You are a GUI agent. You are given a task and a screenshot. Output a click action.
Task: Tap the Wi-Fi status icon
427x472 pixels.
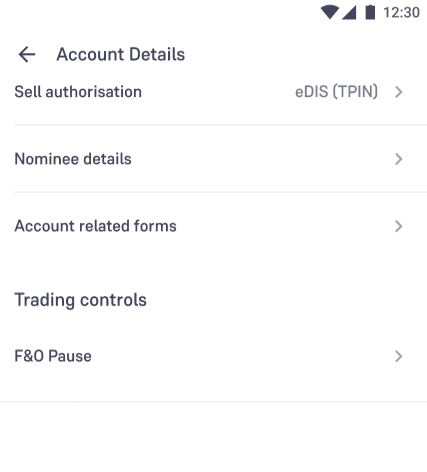330,13
